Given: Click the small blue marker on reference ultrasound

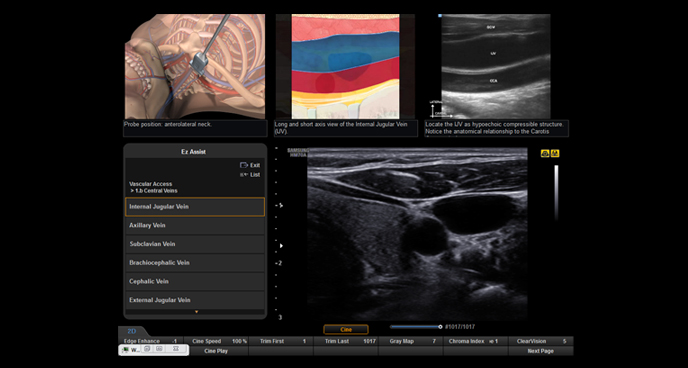Looking at the screenshot, I should tap(440, 16).
